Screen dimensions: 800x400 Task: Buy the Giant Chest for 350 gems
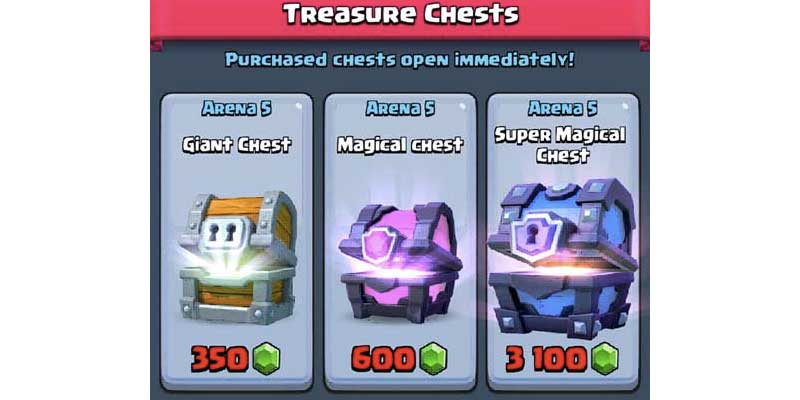point(236,360)
